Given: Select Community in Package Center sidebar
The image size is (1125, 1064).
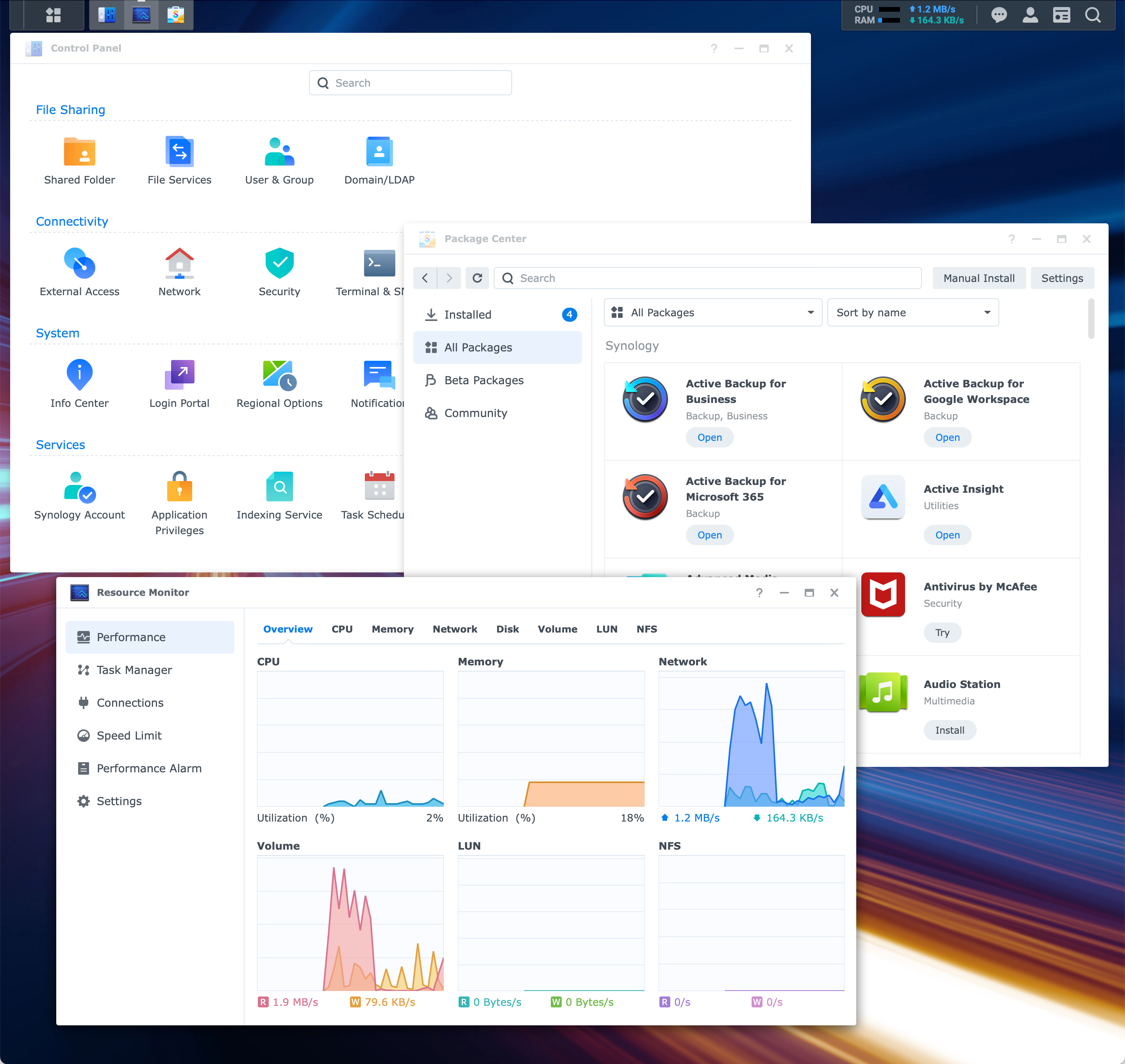Looking at the screenshot, I should pyautogui.click(x=498, y=413).
